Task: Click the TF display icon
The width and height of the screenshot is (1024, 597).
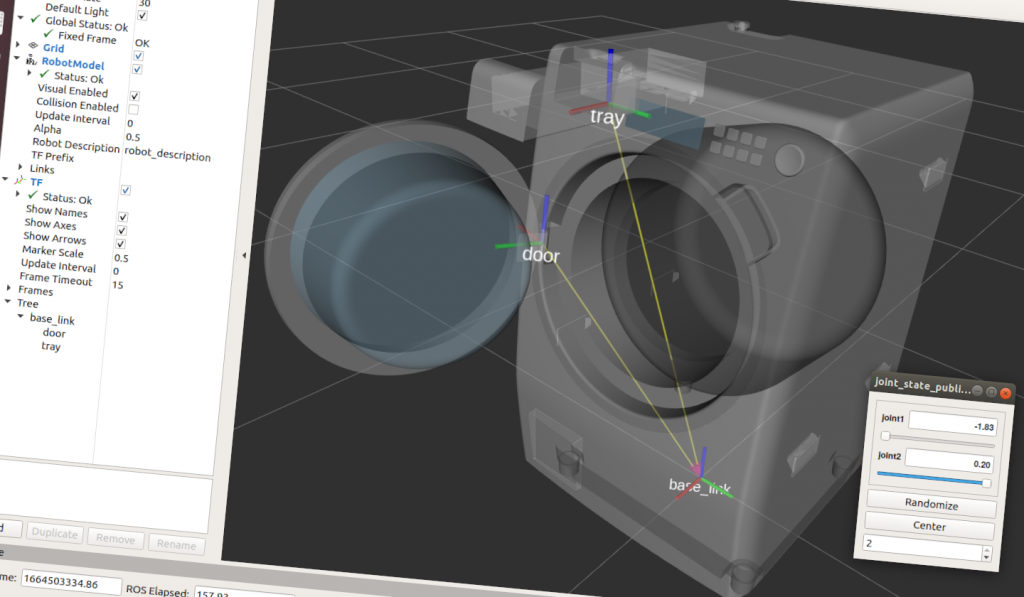Action: tap(19, 180)
